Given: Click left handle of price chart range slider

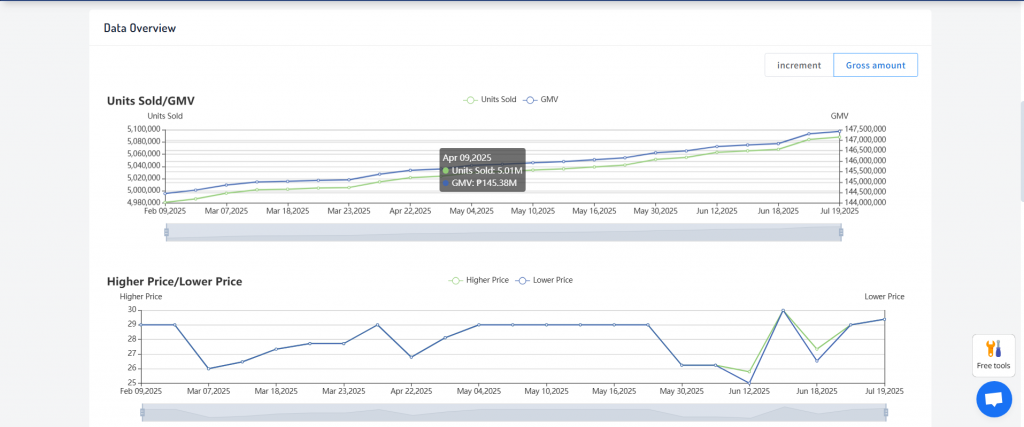Looking at the screenshot, I should (142, 412).
